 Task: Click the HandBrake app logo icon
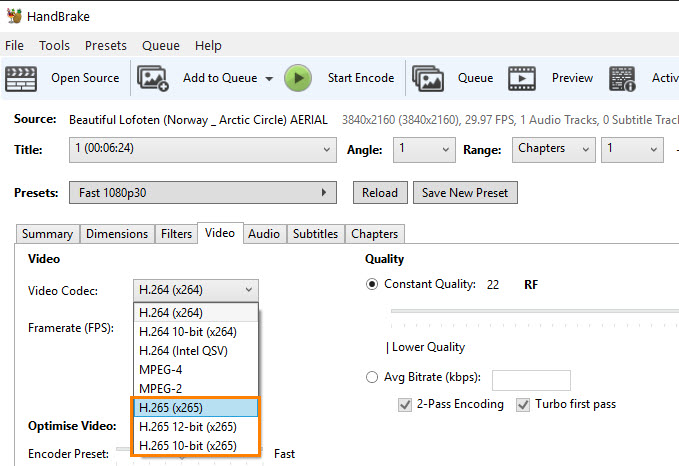14,16
